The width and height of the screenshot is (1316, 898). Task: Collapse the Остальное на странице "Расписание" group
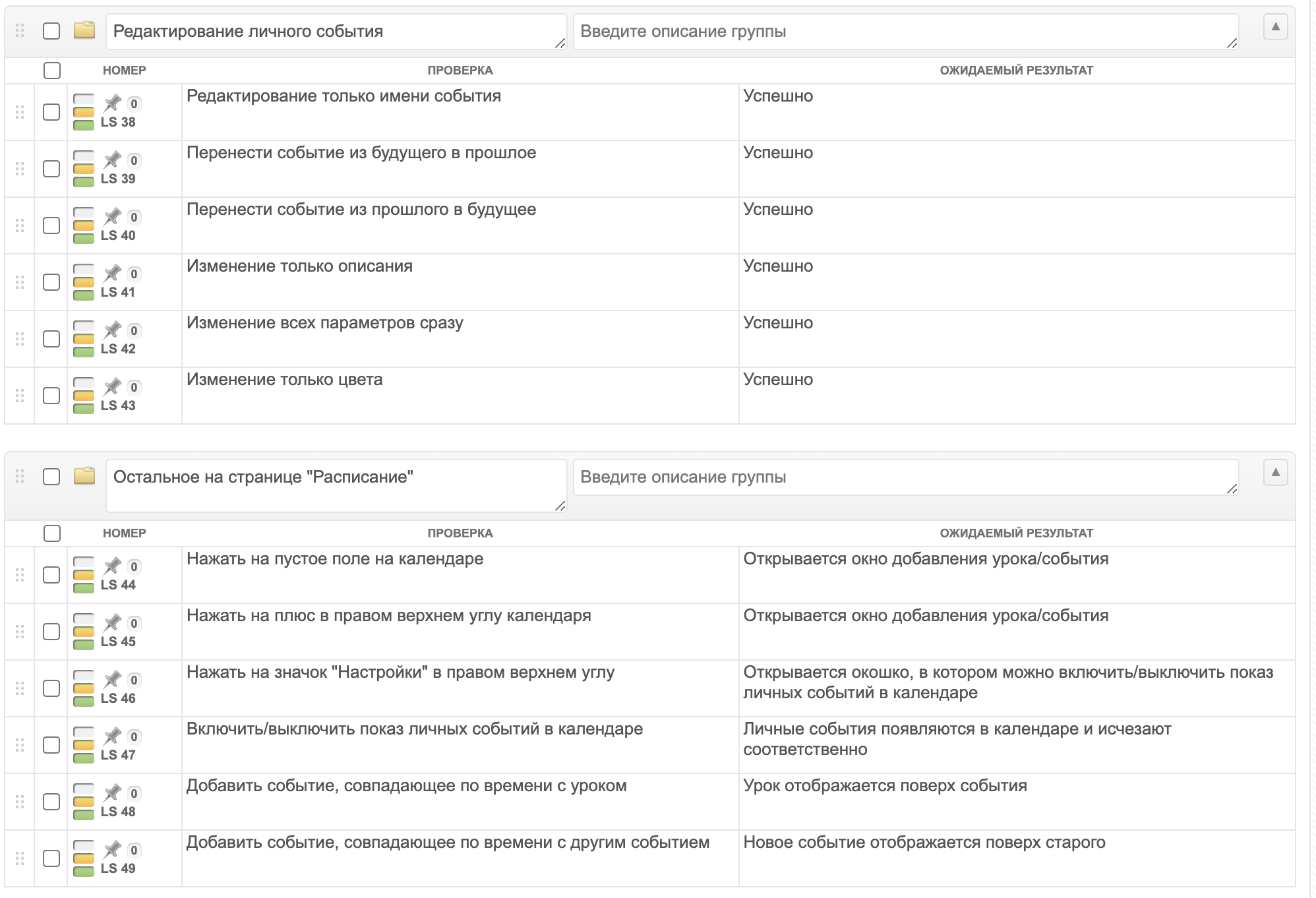(x=1275, y=473)
